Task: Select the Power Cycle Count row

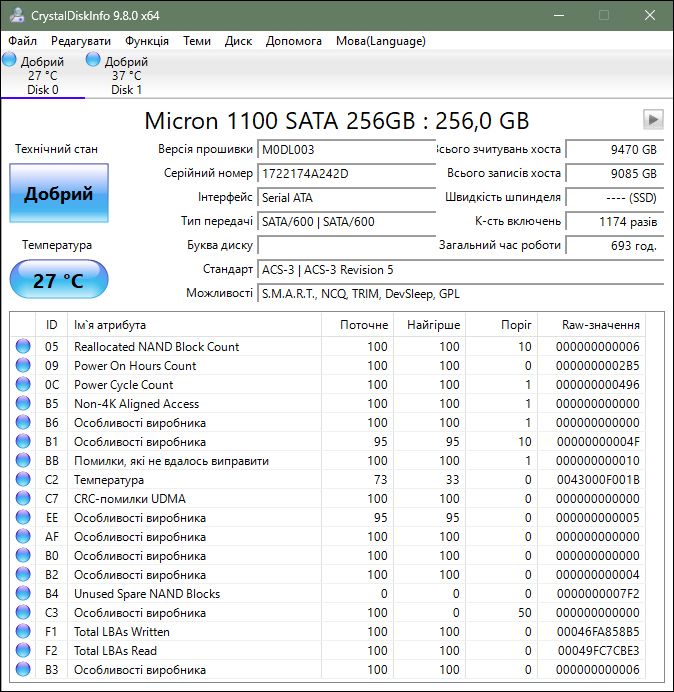Action: tap(328, 384)
